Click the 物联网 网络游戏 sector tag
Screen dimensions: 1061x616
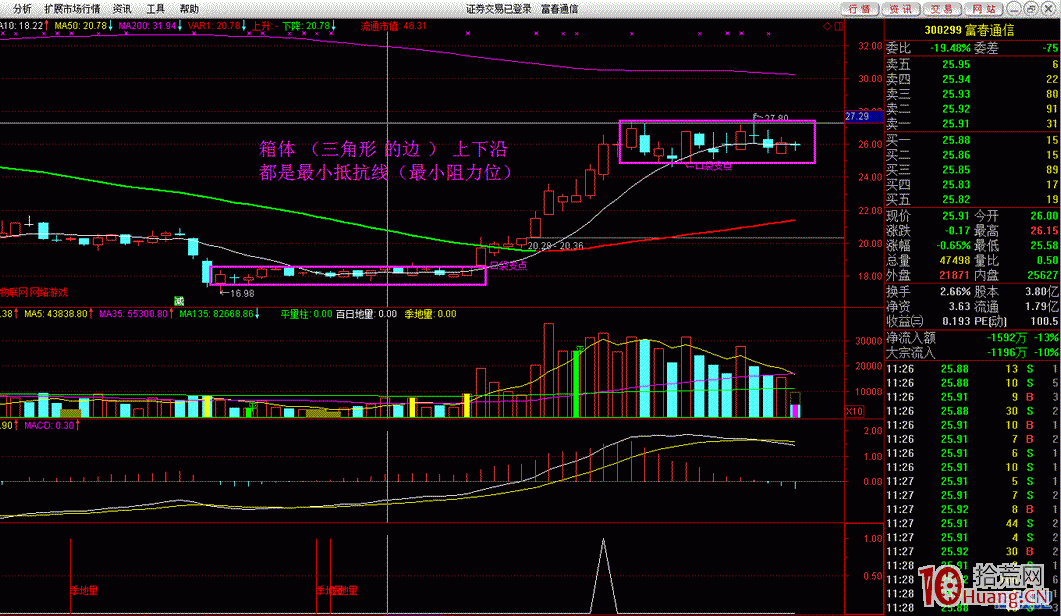34,292
